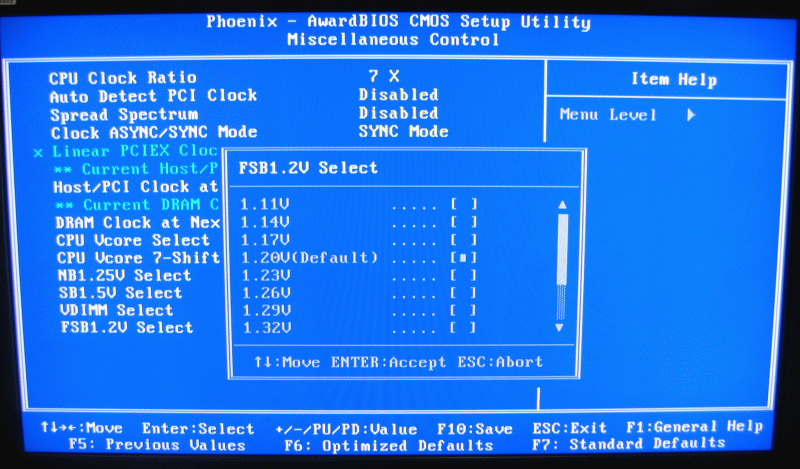Screen dimensions: 800x469
Task: Highlight CPU Vcore Select entry
Action: point(132,240)
